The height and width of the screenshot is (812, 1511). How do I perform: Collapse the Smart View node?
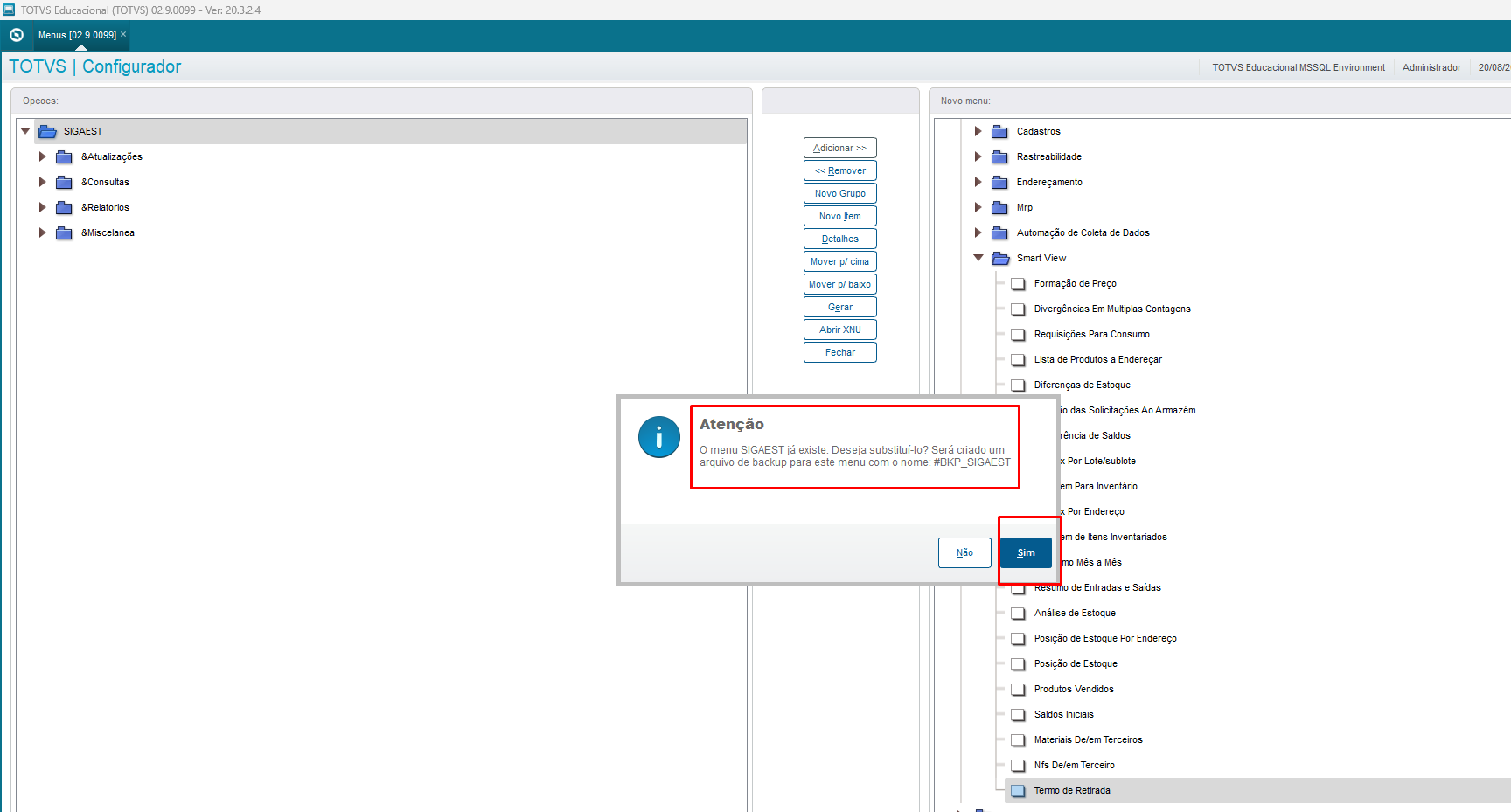978,258
